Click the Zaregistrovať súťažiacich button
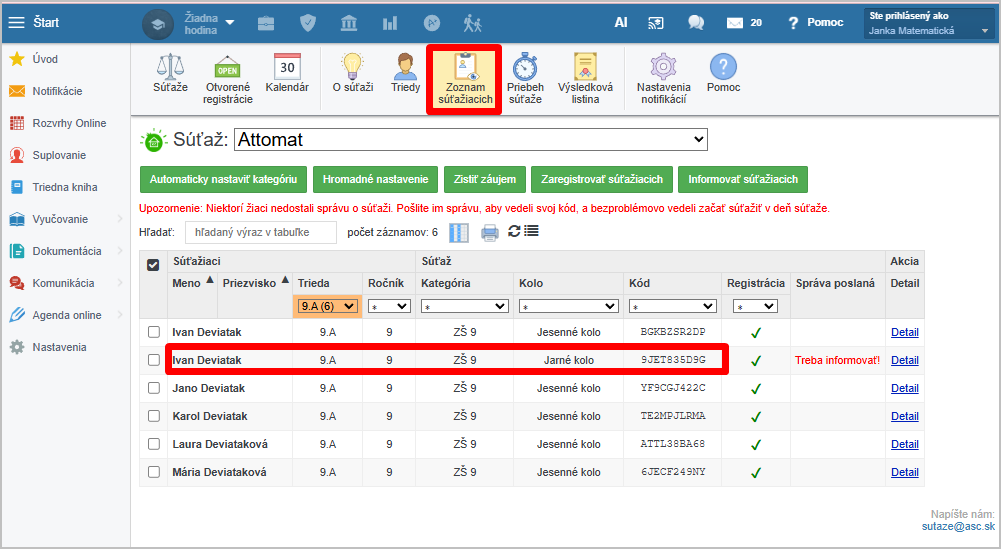 [x=601, y=179]
